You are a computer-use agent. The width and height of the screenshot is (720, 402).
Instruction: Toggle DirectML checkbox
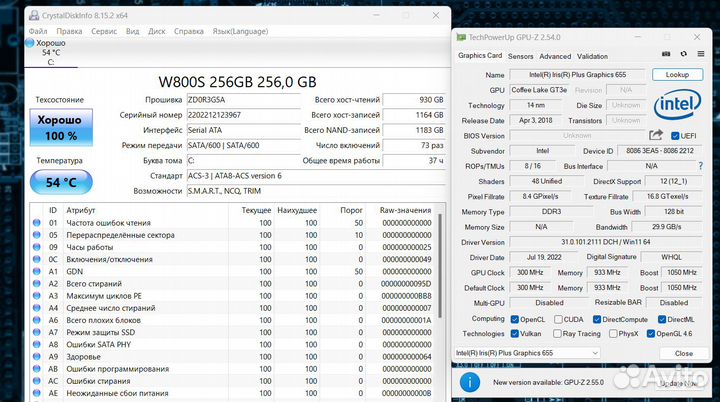662,319
